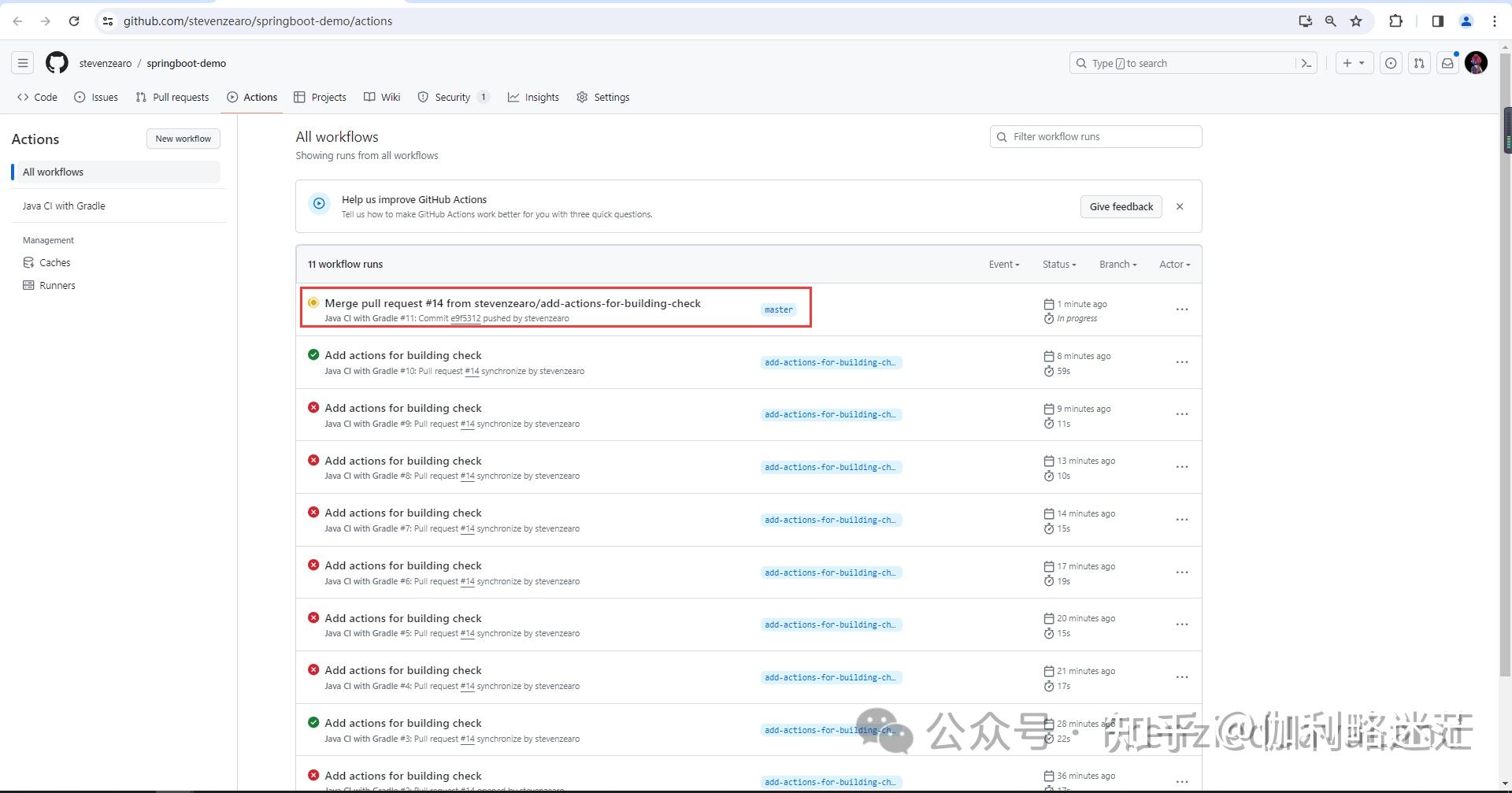Select Runners in the Management sidebar
This screenshot has width=1512, height=793.
point(57,285)
